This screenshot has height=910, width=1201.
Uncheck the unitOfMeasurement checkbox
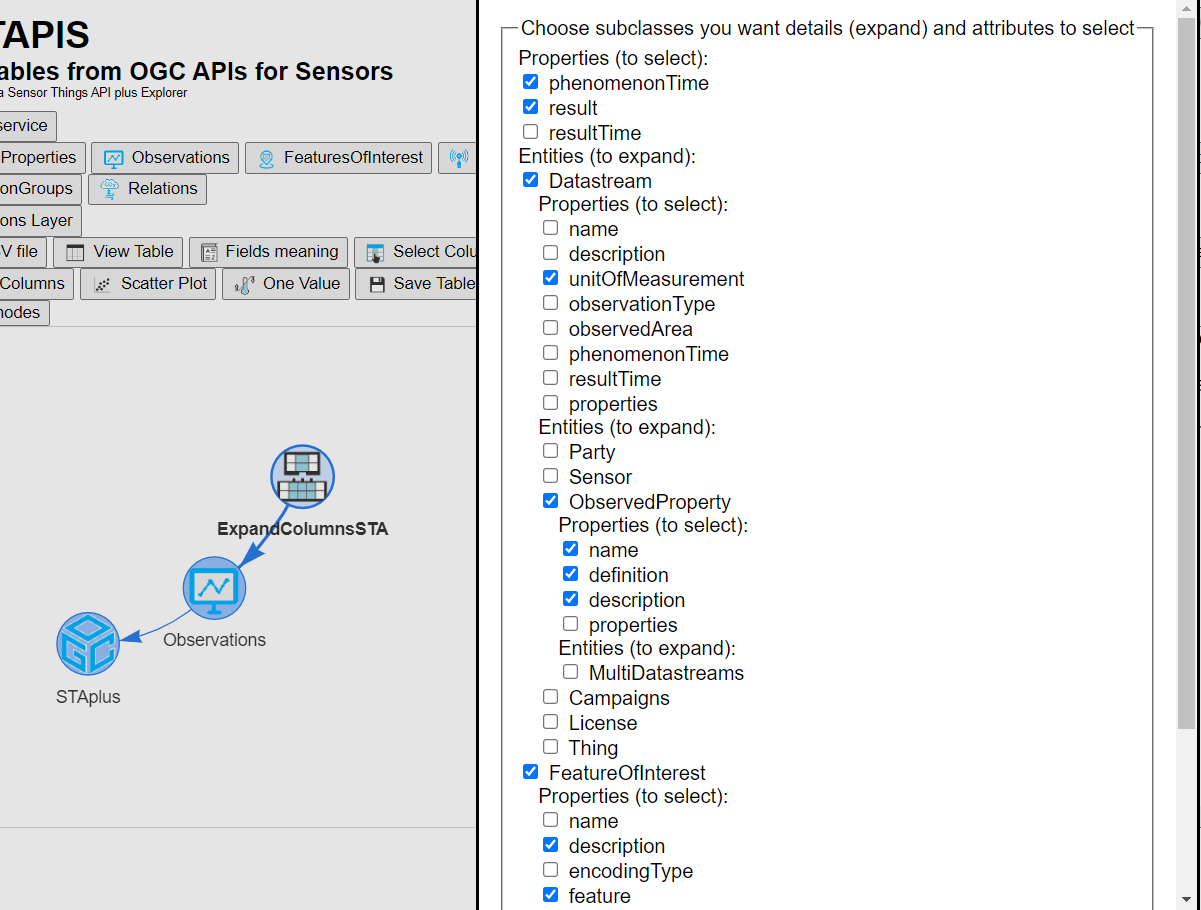pyautogui.click(x=551, y=278)
